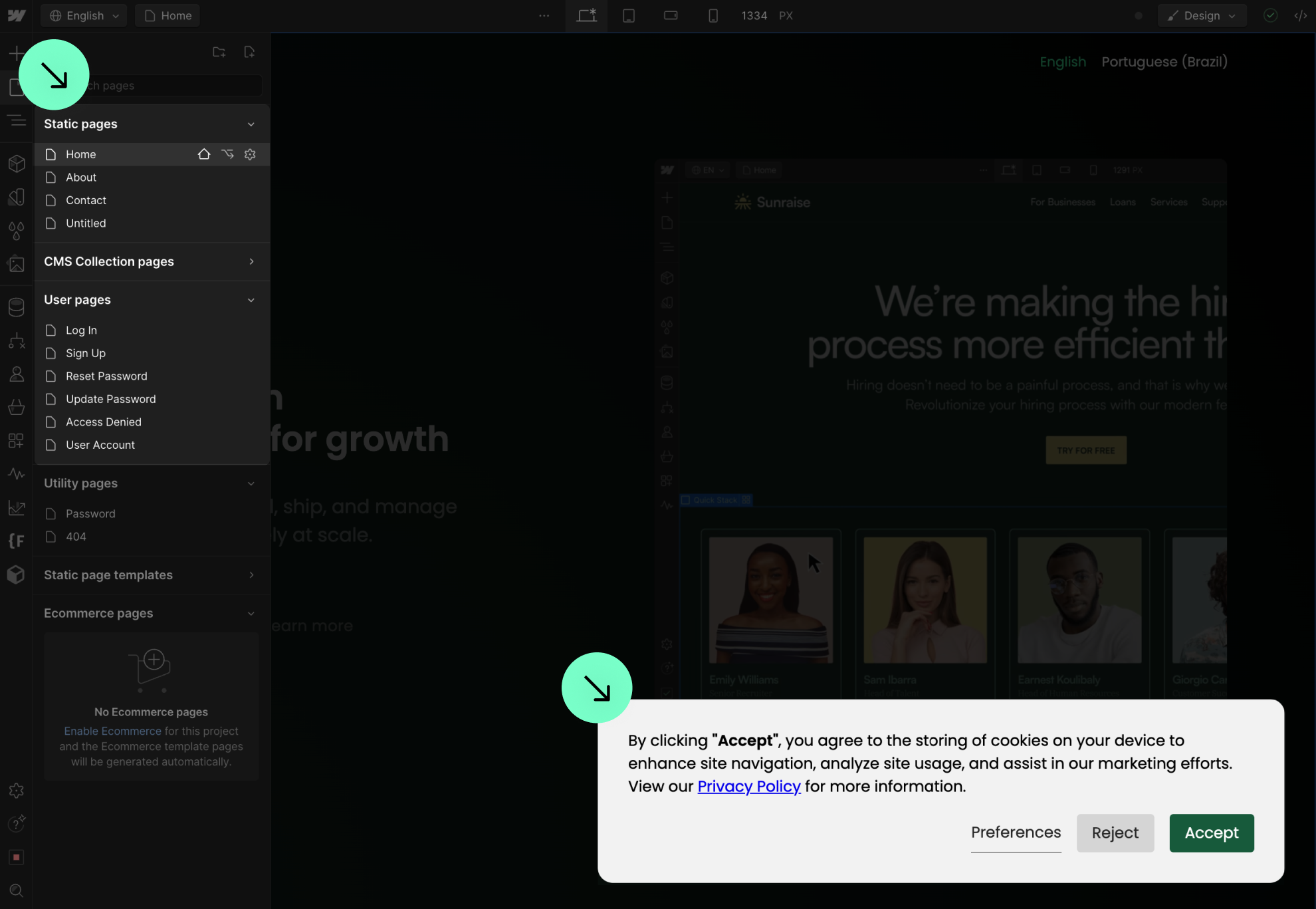Open the Design mode dropdown

click(x=1202, y=15)
